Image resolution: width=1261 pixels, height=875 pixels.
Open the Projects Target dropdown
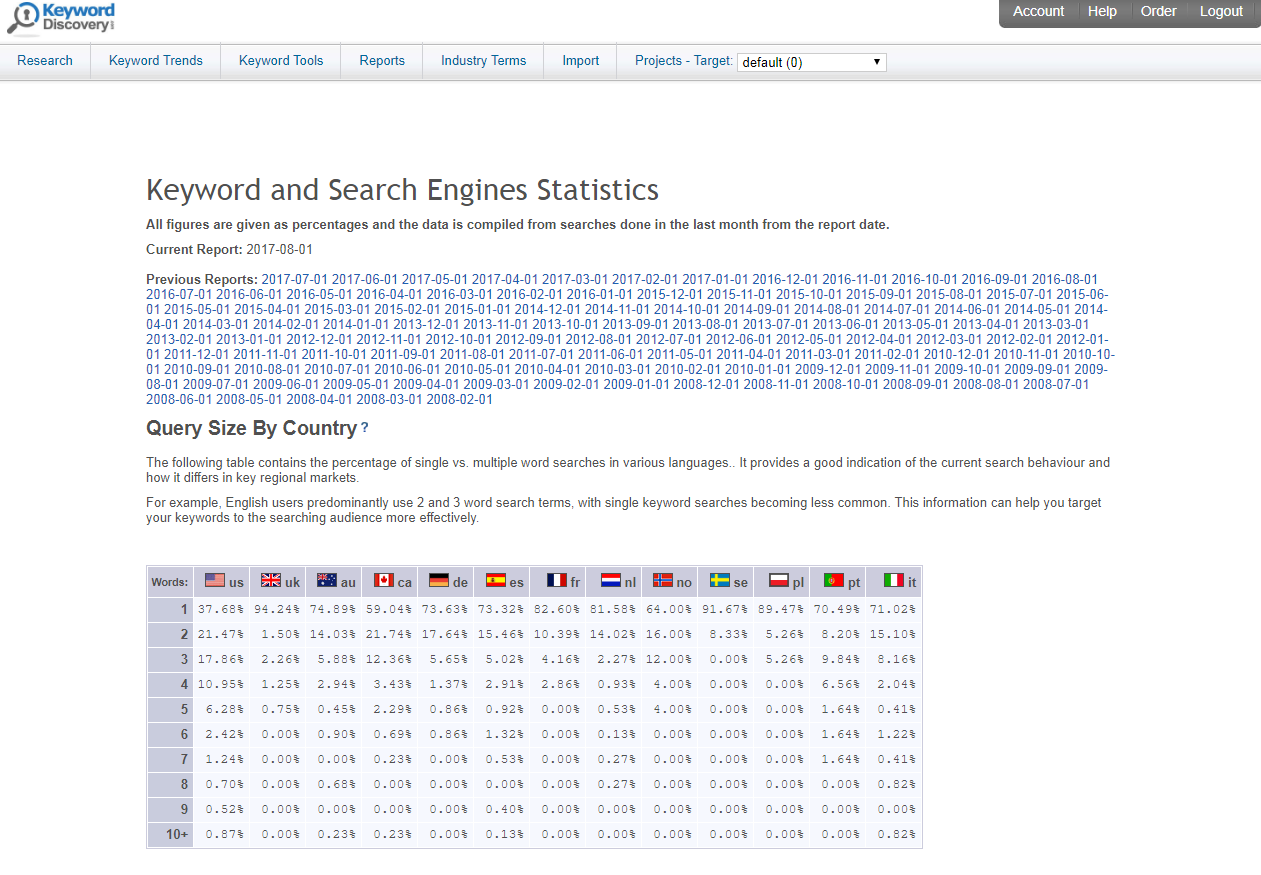[811, 62]
